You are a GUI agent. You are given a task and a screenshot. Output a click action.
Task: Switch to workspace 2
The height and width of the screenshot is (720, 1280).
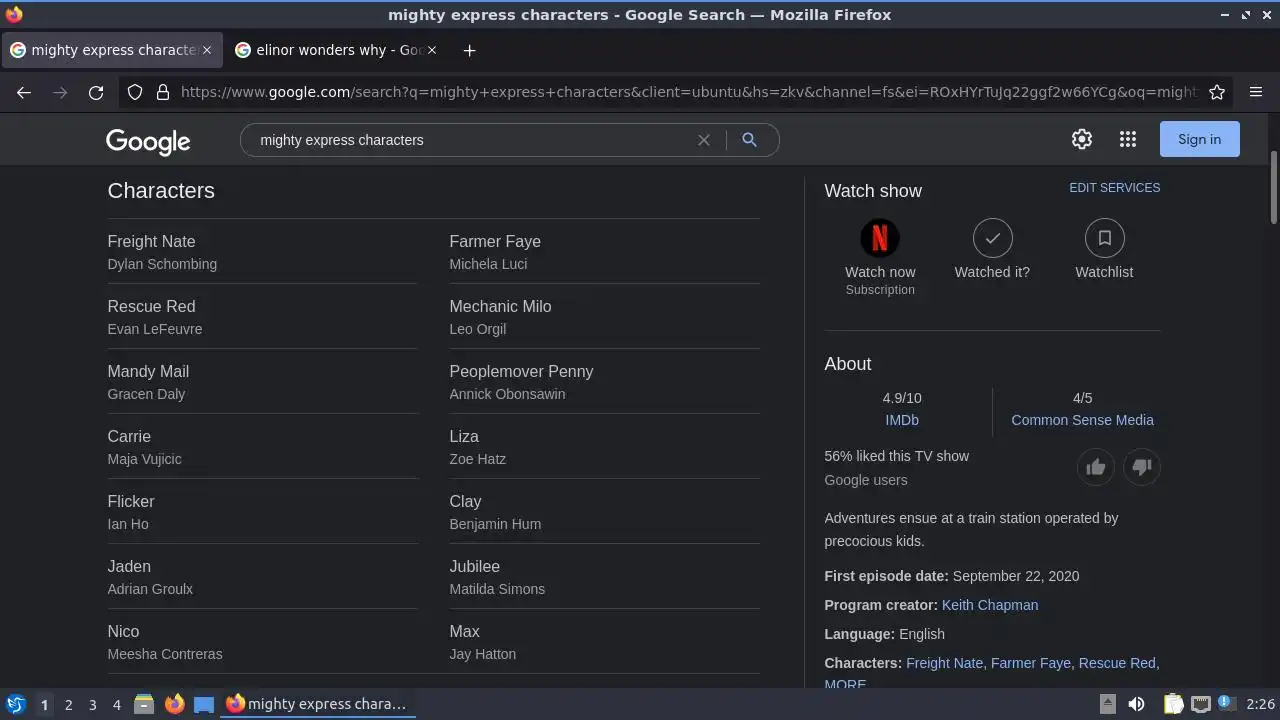[x=68, y=704]
